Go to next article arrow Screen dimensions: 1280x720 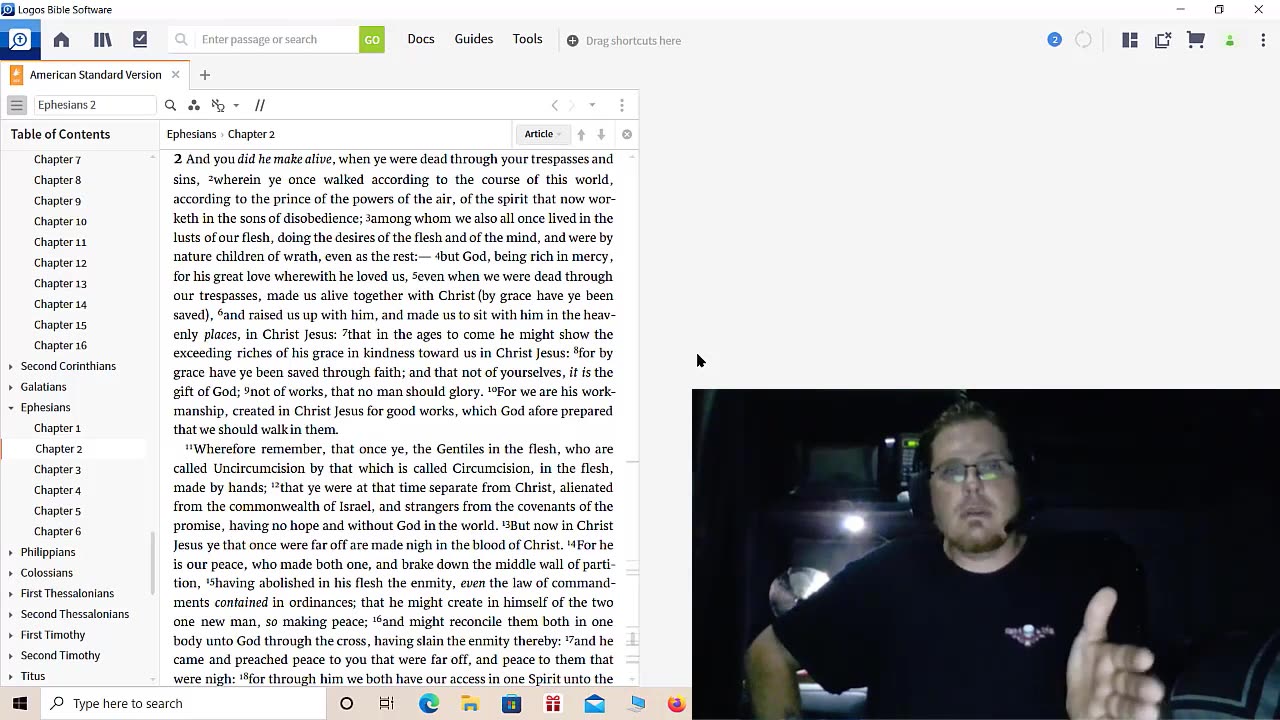coord(601,134)
